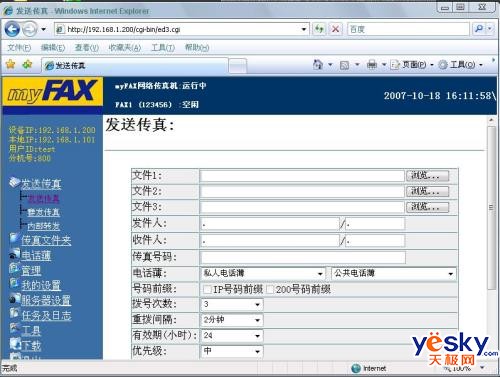Click 浏览 button for 文件1
The height and width of the screenshot is (377, 500).
tap(428, 175)
